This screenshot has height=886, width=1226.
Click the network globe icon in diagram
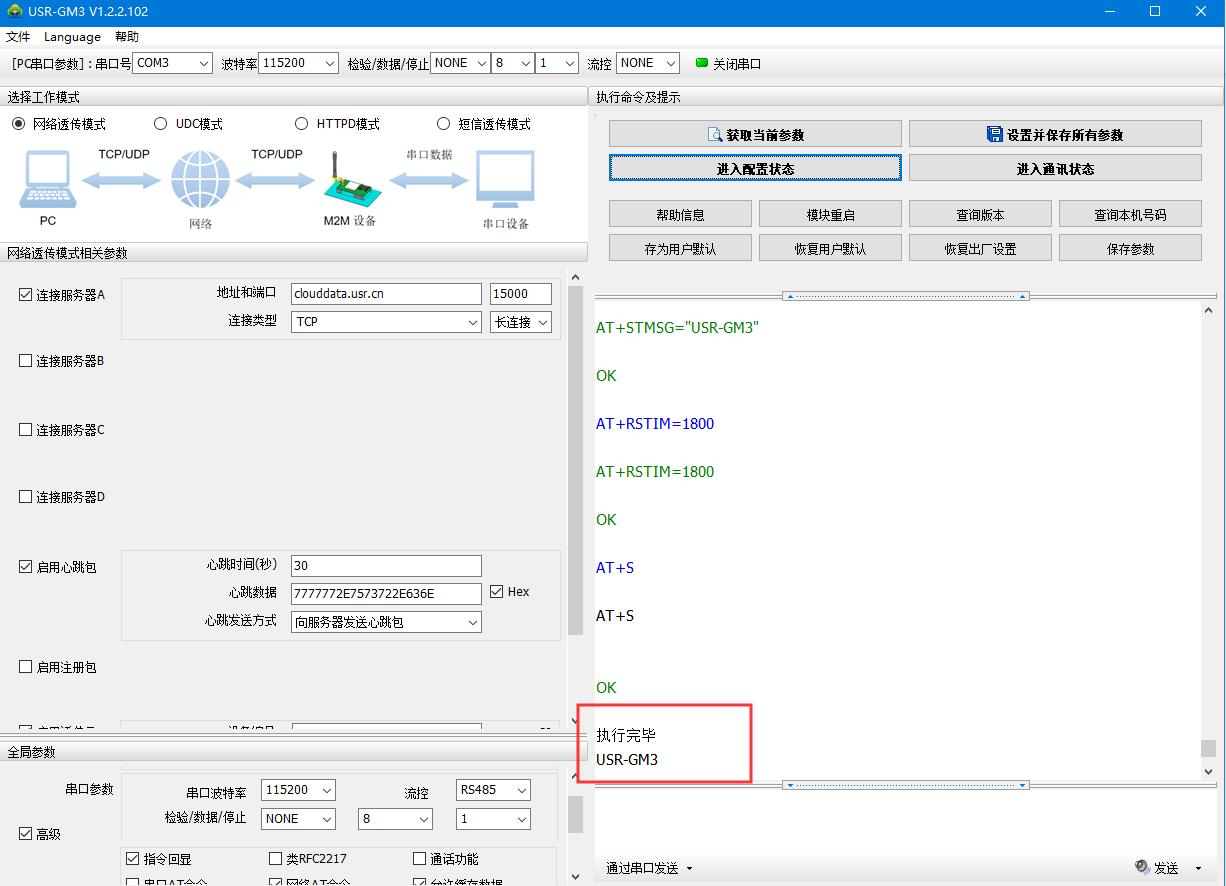(200, 181)
